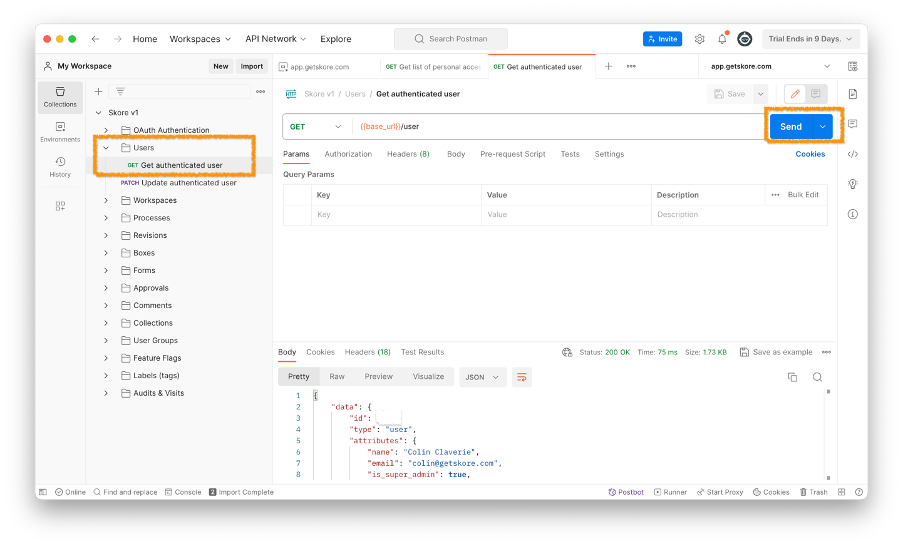The image size is (904, 546).
Task: Click the New button
Action: [x=220, y=66]
